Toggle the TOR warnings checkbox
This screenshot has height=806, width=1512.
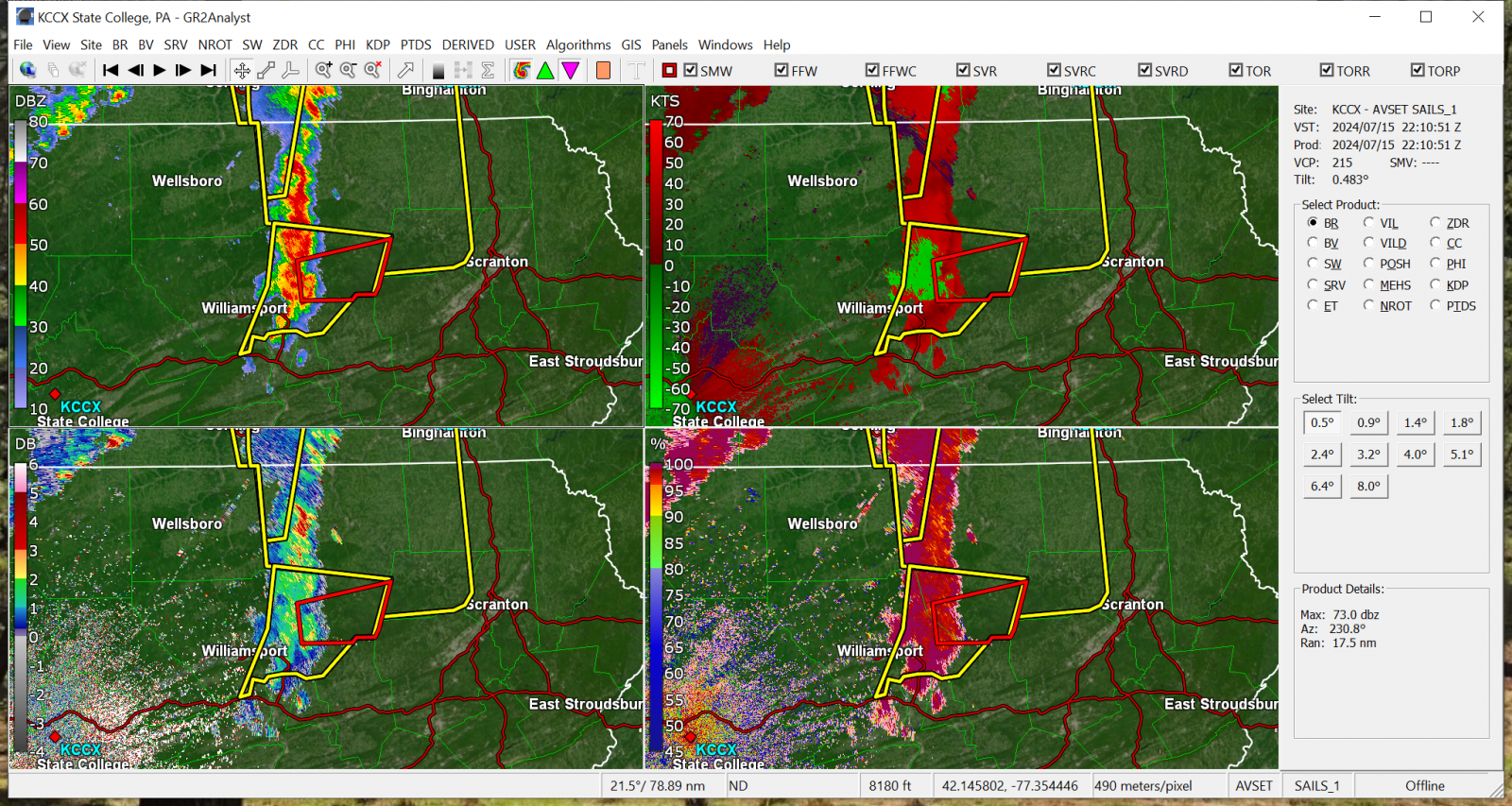[x=1235, y=70]
